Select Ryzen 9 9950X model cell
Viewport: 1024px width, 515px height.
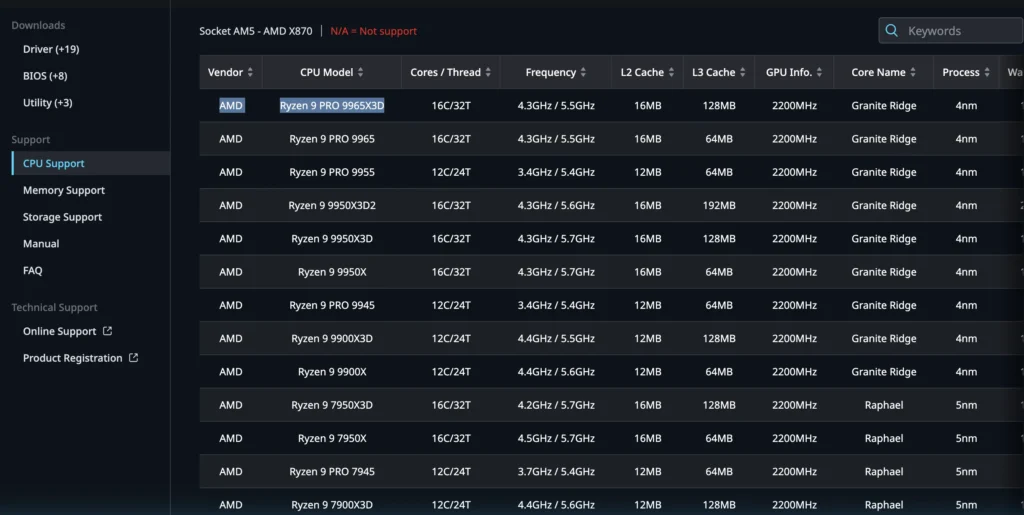click(x=332, y=272)
